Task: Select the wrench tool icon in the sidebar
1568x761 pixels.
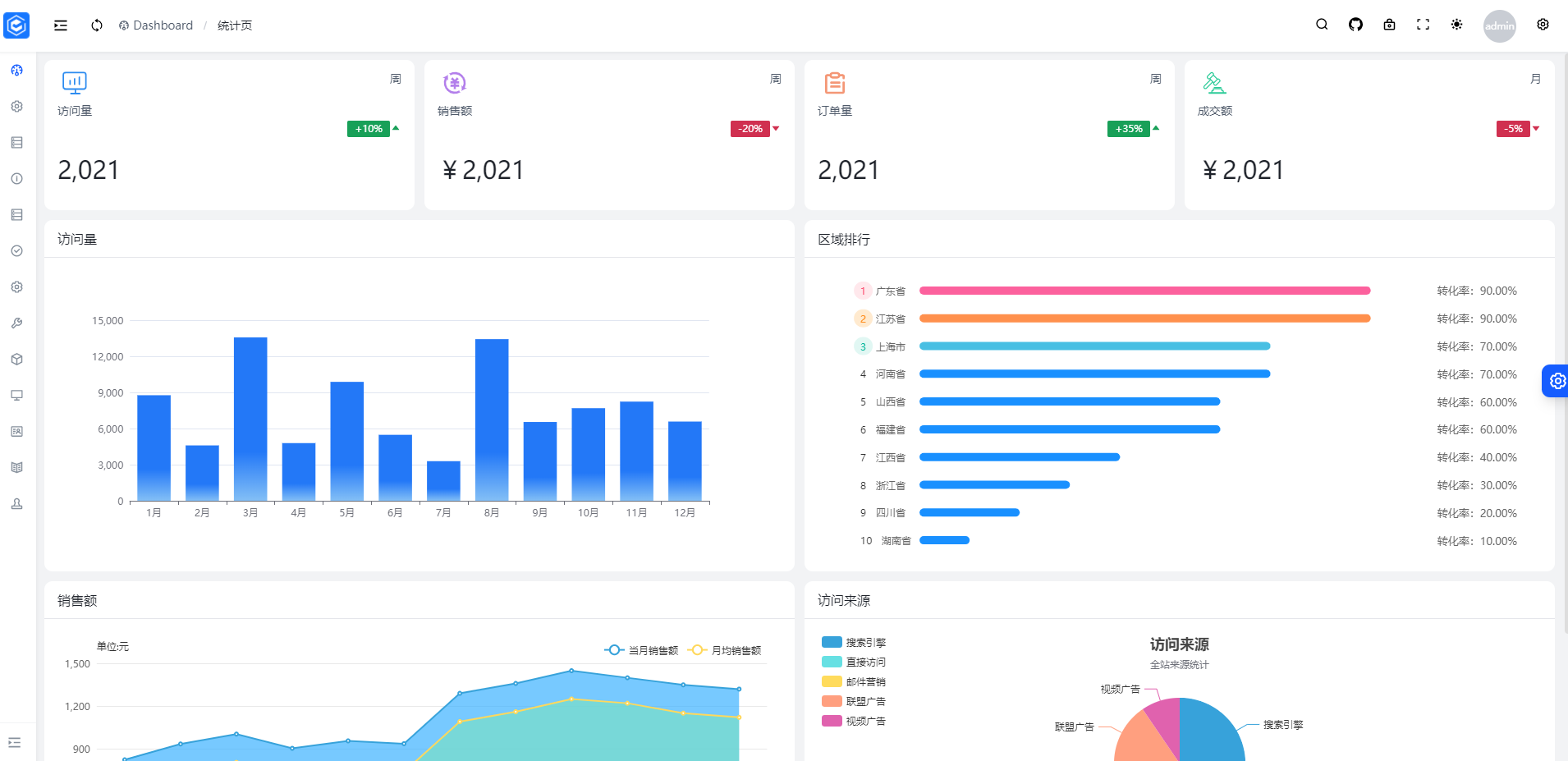Action: (16, 323)
